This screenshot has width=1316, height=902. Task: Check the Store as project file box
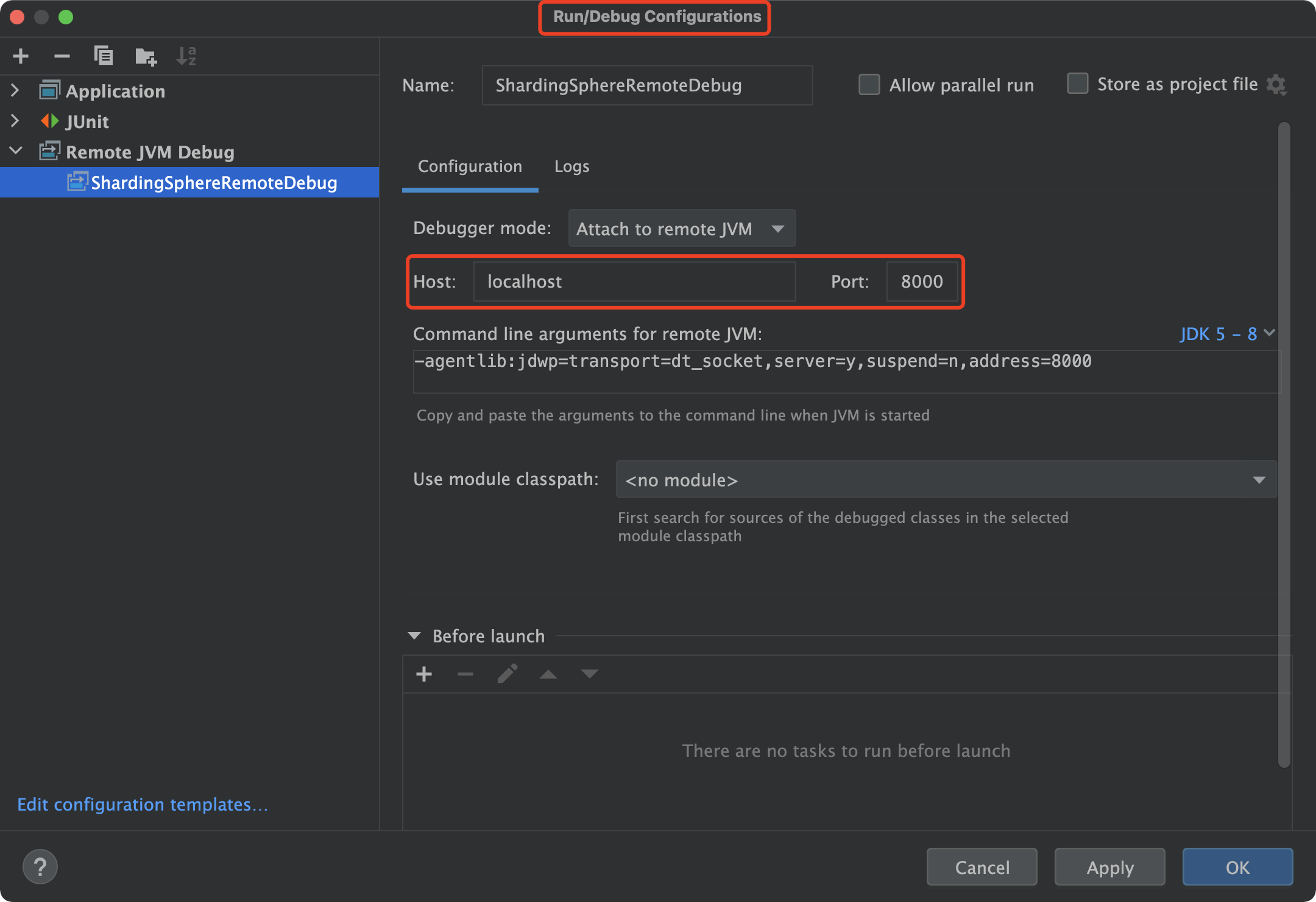coord(1077,83)
